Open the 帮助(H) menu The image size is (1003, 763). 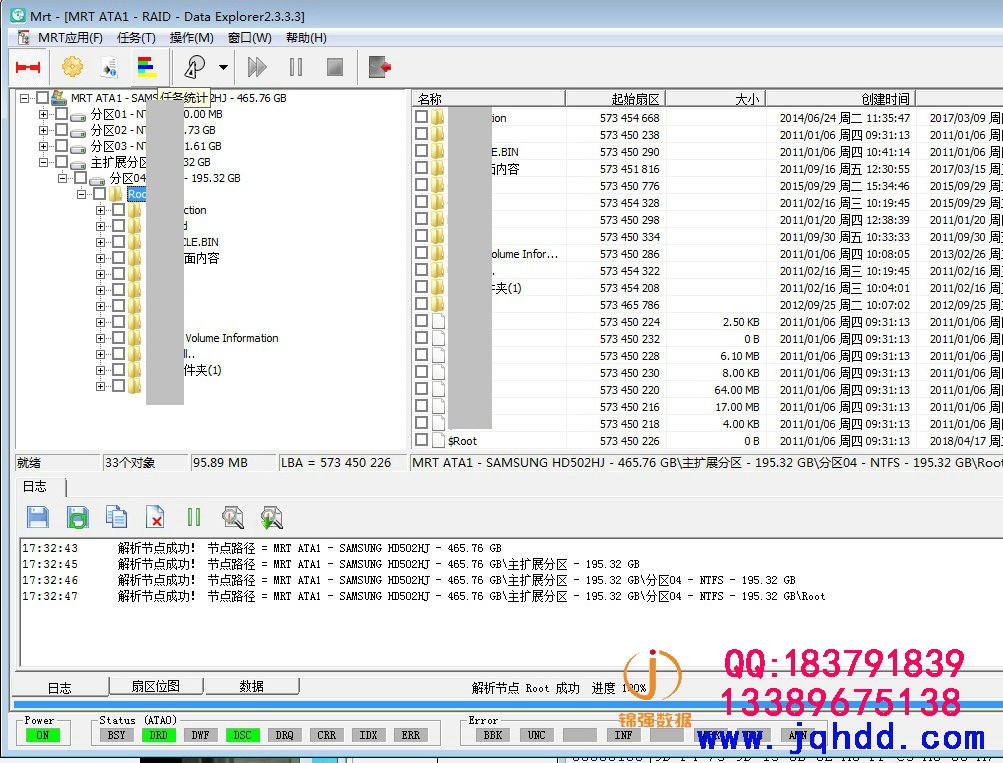click(x=306, y=38)
